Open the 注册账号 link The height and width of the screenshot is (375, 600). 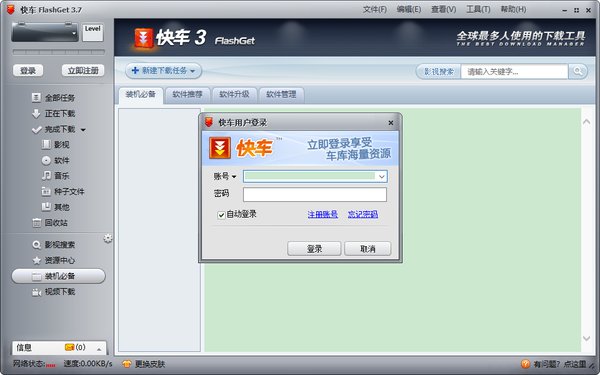point(323,215)
